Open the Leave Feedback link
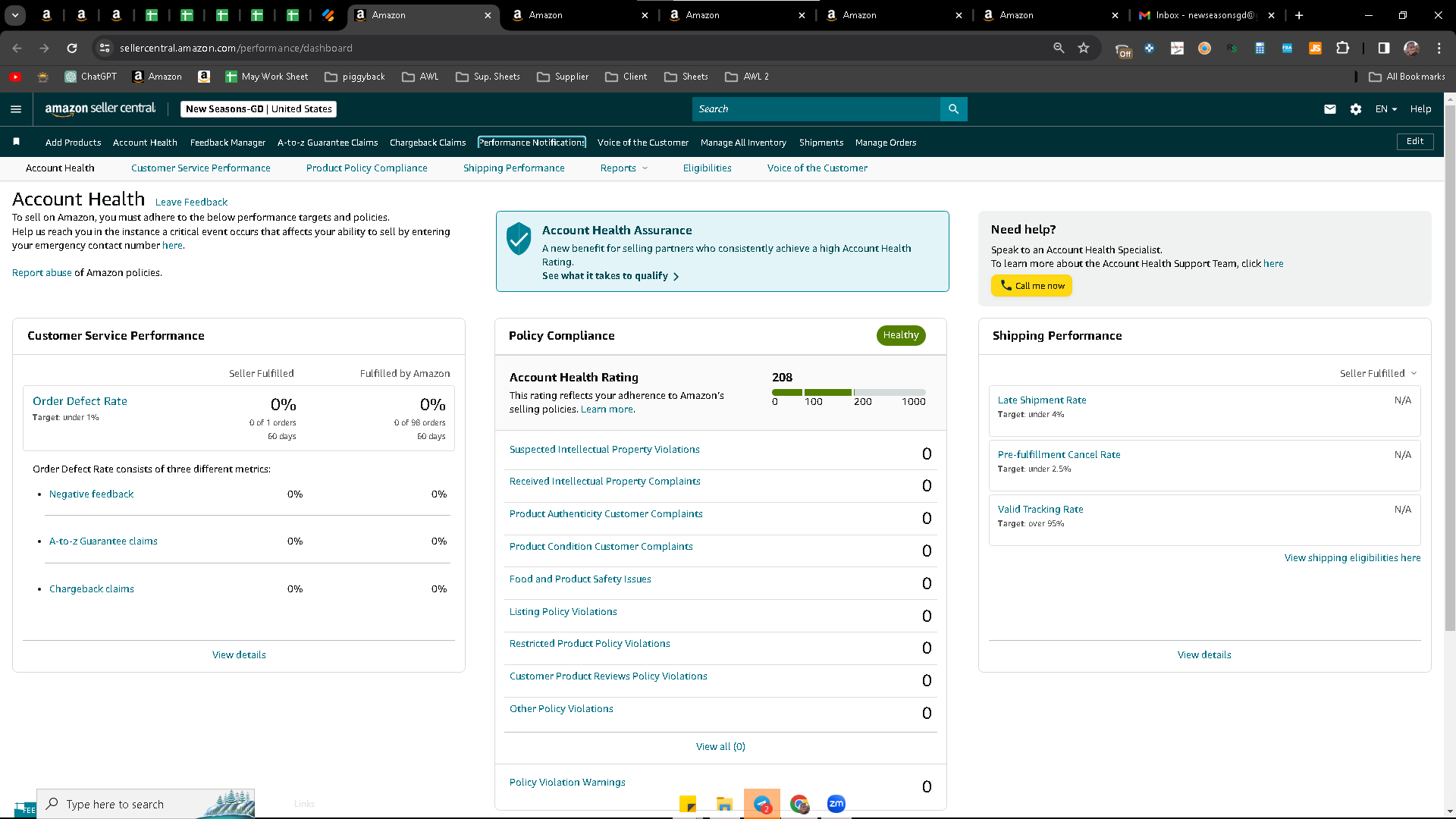 [191, 202]
